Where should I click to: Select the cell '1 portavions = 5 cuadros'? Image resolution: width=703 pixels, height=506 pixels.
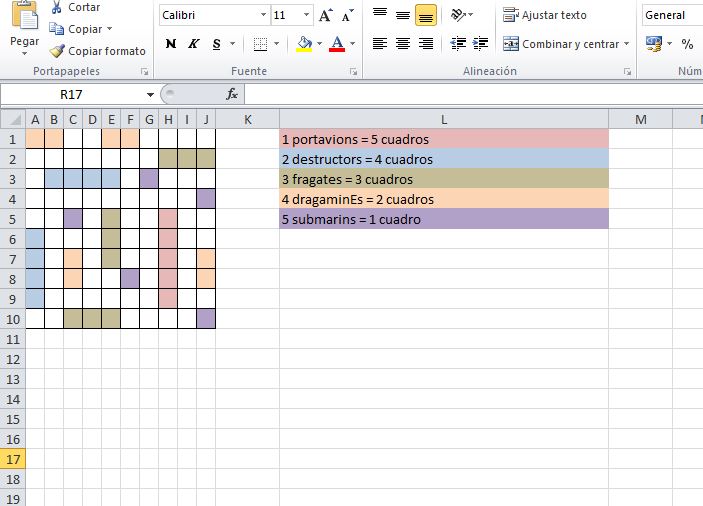pos(444,139)
